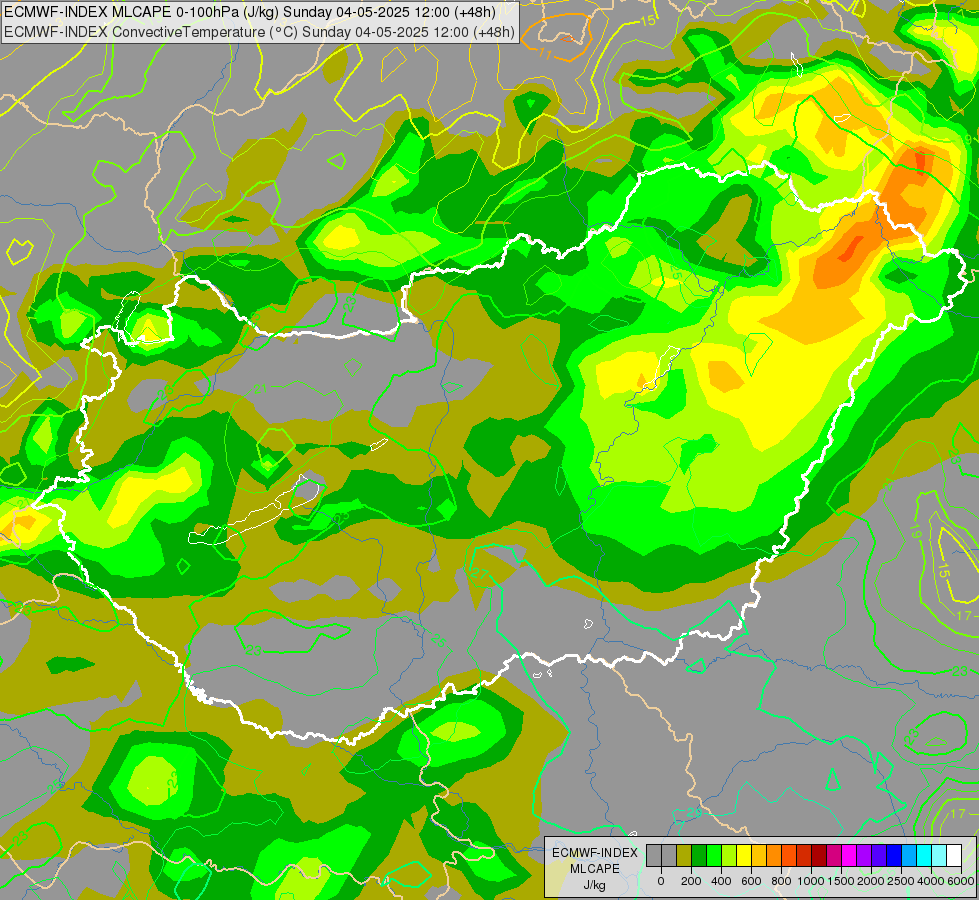Click the contour label 19 at right edge
Screen dimensions: 979x900
(x=915, y=532)
